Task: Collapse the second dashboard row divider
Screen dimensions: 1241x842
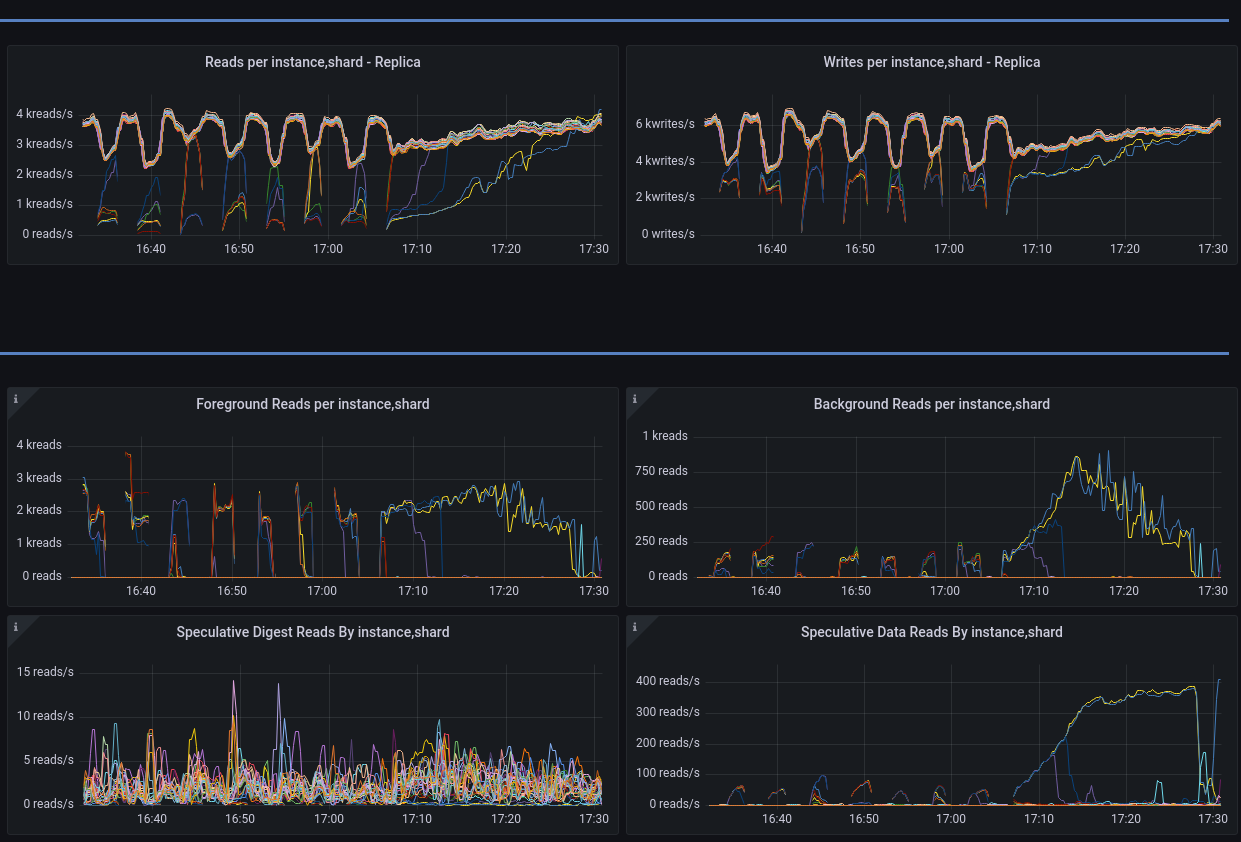Action: coord(620,352)
